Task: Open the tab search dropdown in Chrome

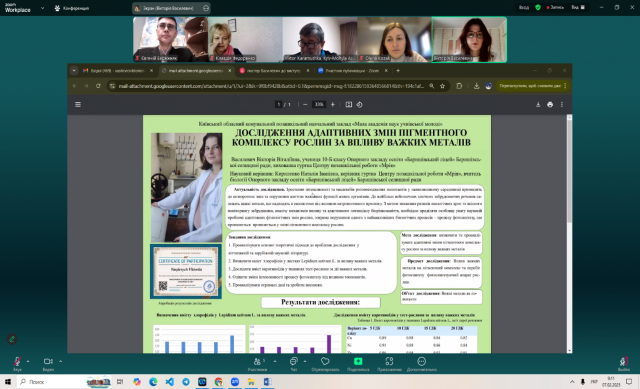Action: [x=74, y=71]
